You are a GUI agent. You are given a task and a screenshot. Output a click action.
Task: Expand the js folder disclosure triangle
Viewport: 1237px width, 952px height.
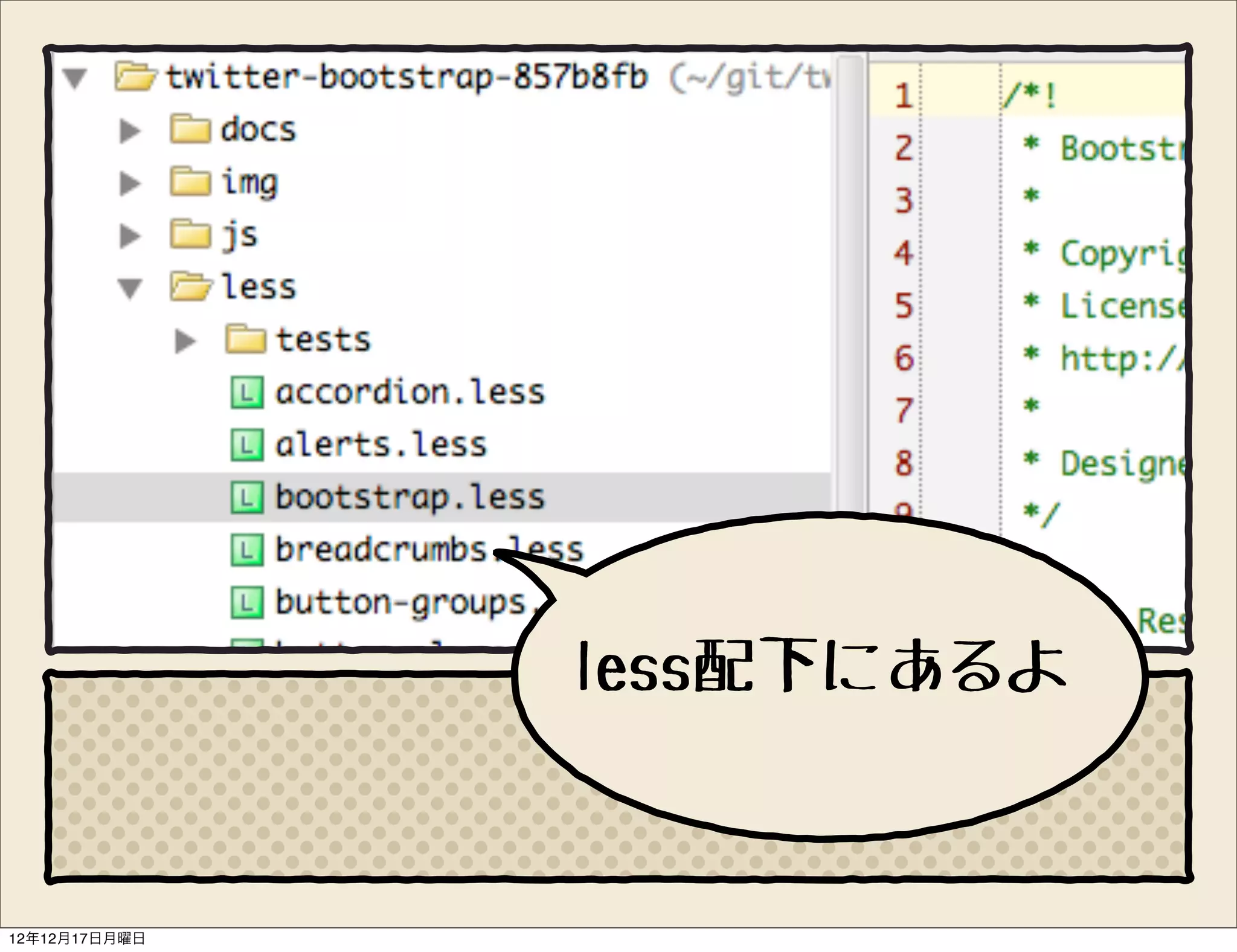pos(130,236)
